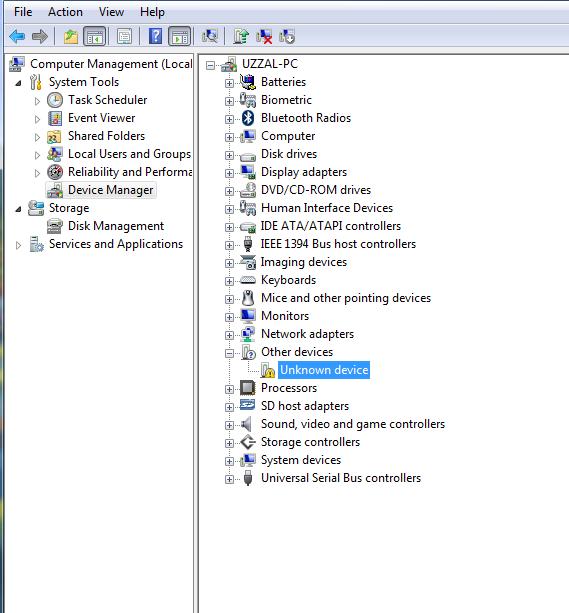Toggle Show/Hide Console Tree toolbar button

(x=95, y=36)
